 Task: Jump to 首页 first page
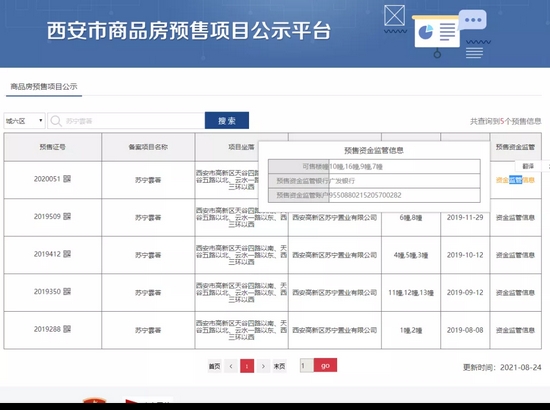pyautogui.click(x=215, y=366)
